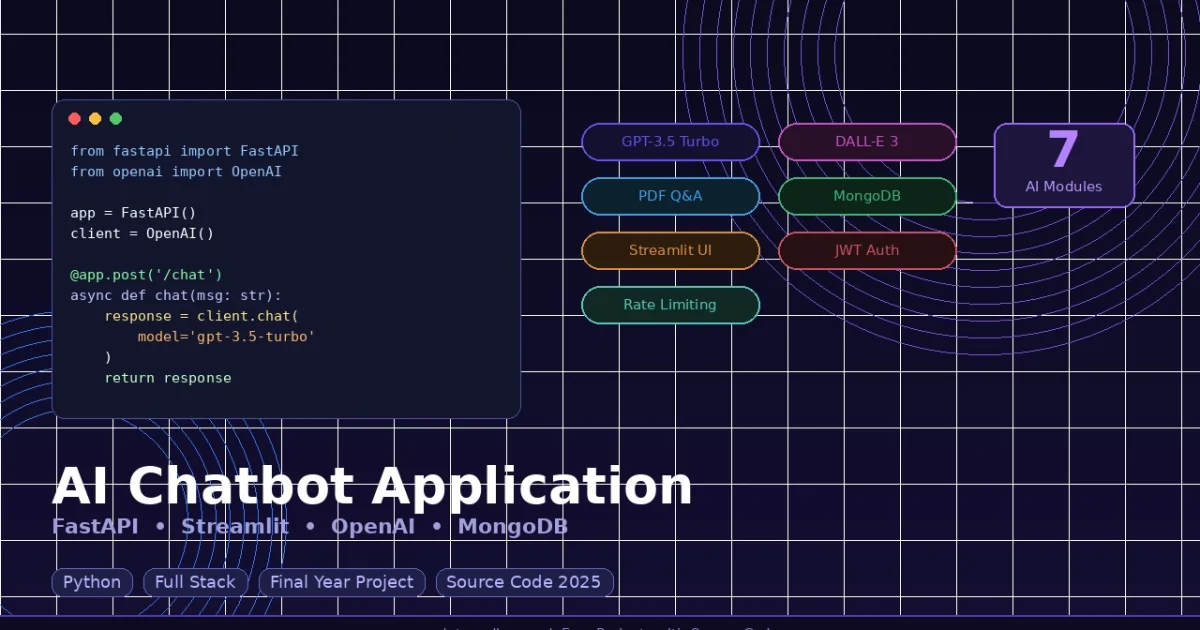Screen dimensions: 1200x630
Task: Click the 7 AI Modules badge
Action: click(x=1063, y=165)
